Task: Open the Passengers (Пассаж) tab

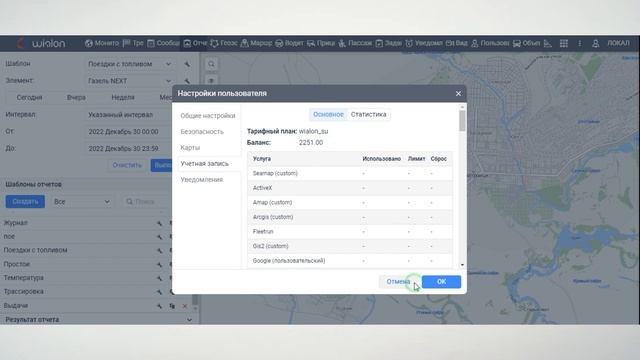Action: (355, 43)
